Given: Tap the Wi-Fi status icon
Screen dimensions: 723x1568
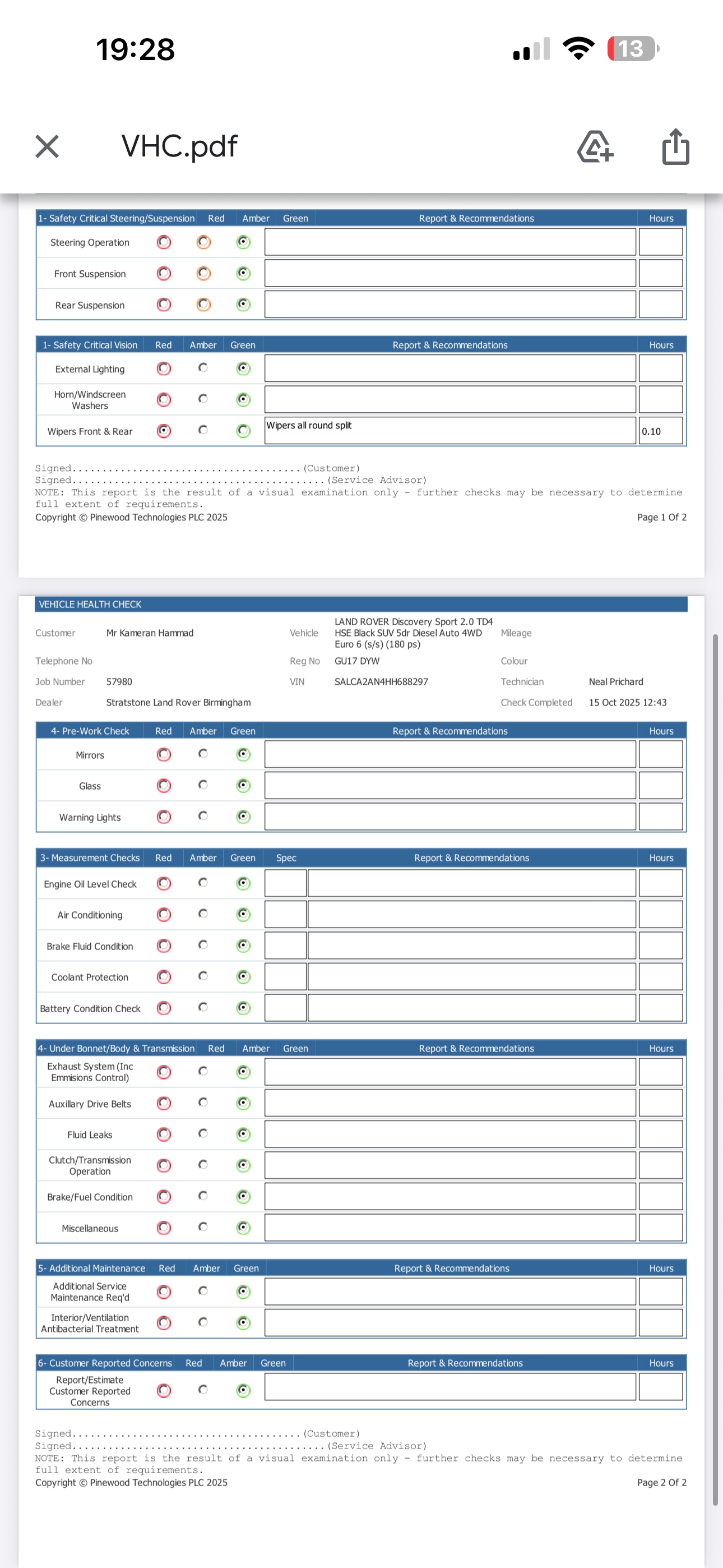Looking at the screenshot, I should [x=578, y=49].
